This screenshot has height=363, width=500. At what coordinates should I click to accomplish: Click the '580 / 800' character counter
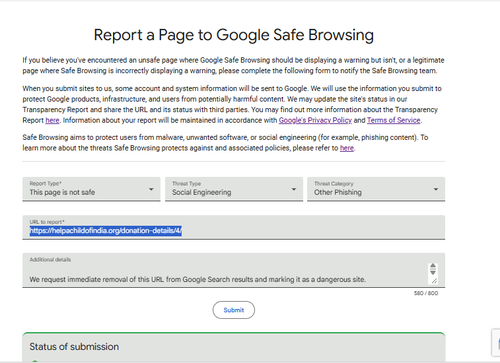tap(426, 293)
